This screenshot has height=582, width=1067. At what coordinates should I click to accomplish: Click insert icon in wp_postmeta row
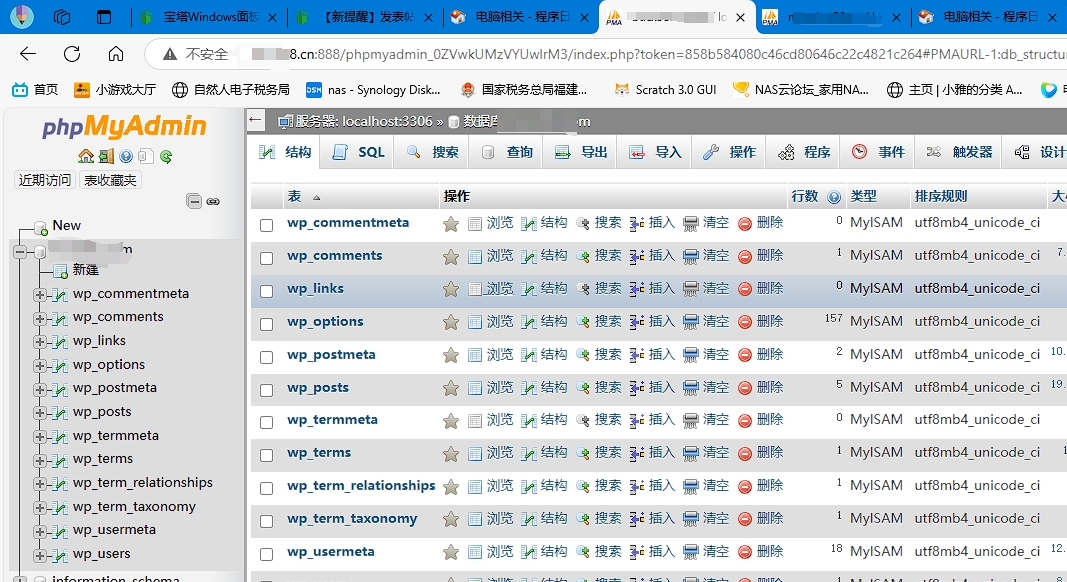pos(637,355)
